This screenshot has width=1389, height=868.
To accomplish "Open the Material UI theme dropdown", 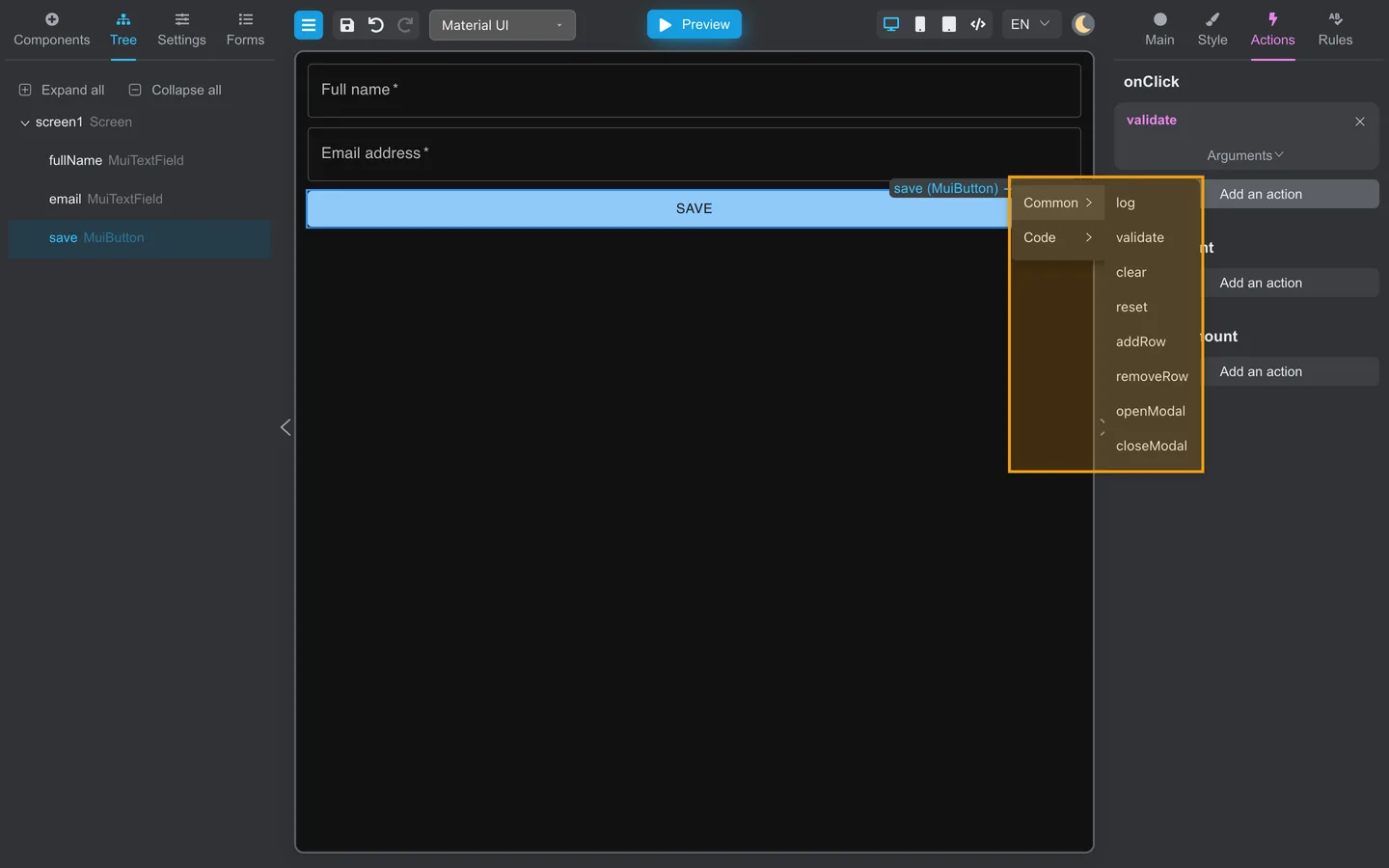I will 503,25.
